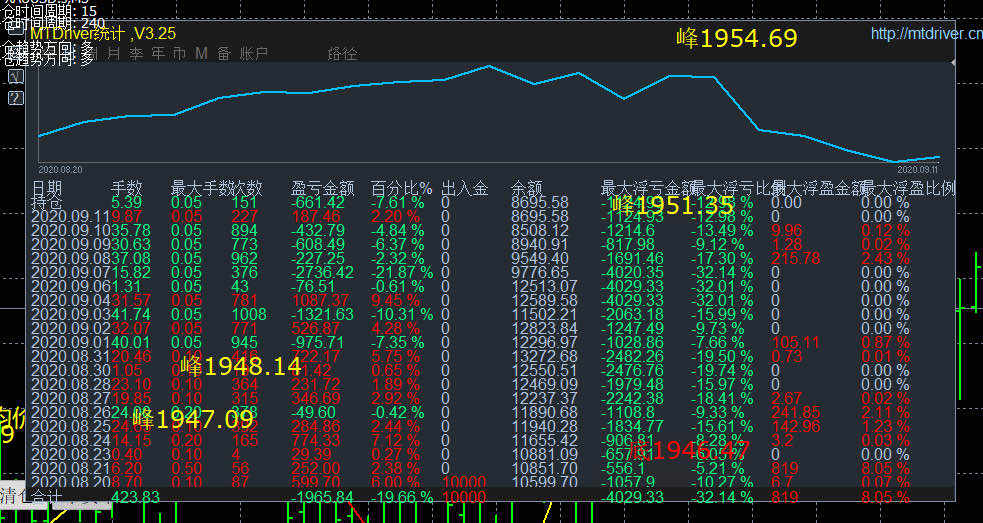
Task: Switch to the 季 (quarter) tab
Action: click(136, 53)
